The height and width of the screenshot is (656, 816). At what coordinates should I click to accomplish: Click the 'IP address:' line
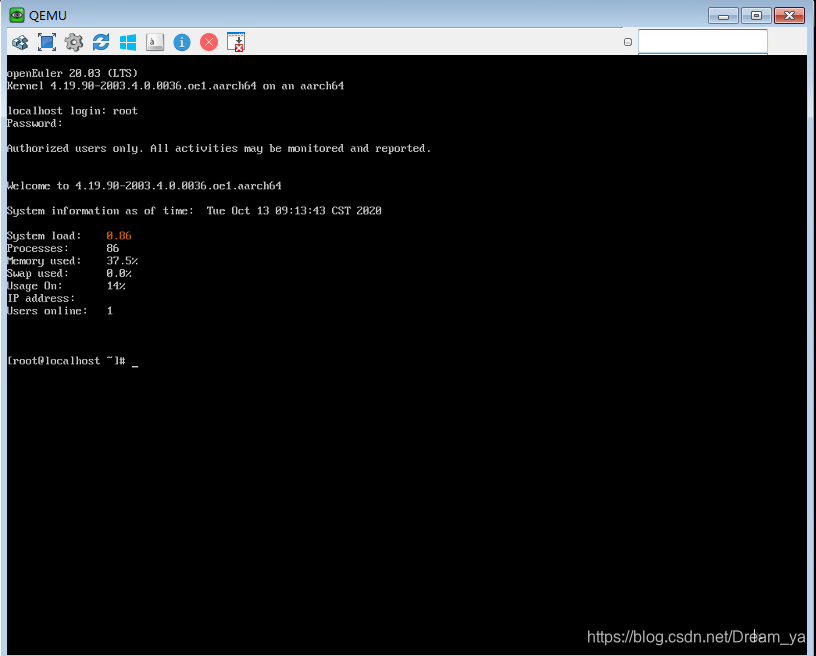(41, 299)
